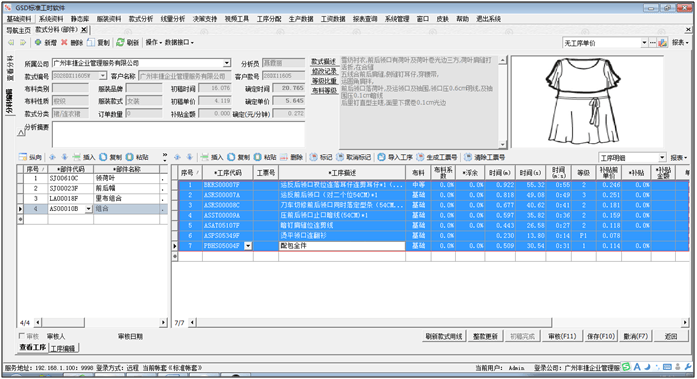This screenshot has width=697, height=379.
Task: Open the 操作 dropdown menu
Action: (x=153, y=42)
